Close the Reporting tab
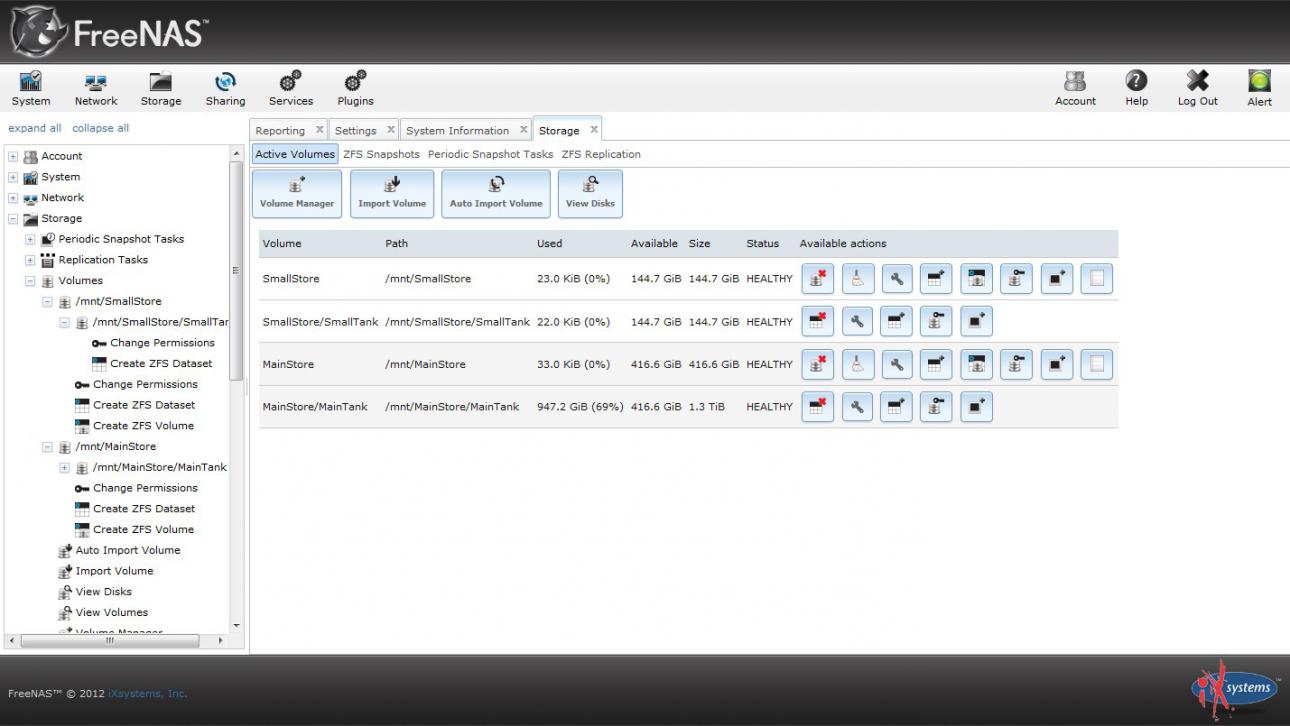This screenshot has height=726, width=1290. (x=320, y=130)
